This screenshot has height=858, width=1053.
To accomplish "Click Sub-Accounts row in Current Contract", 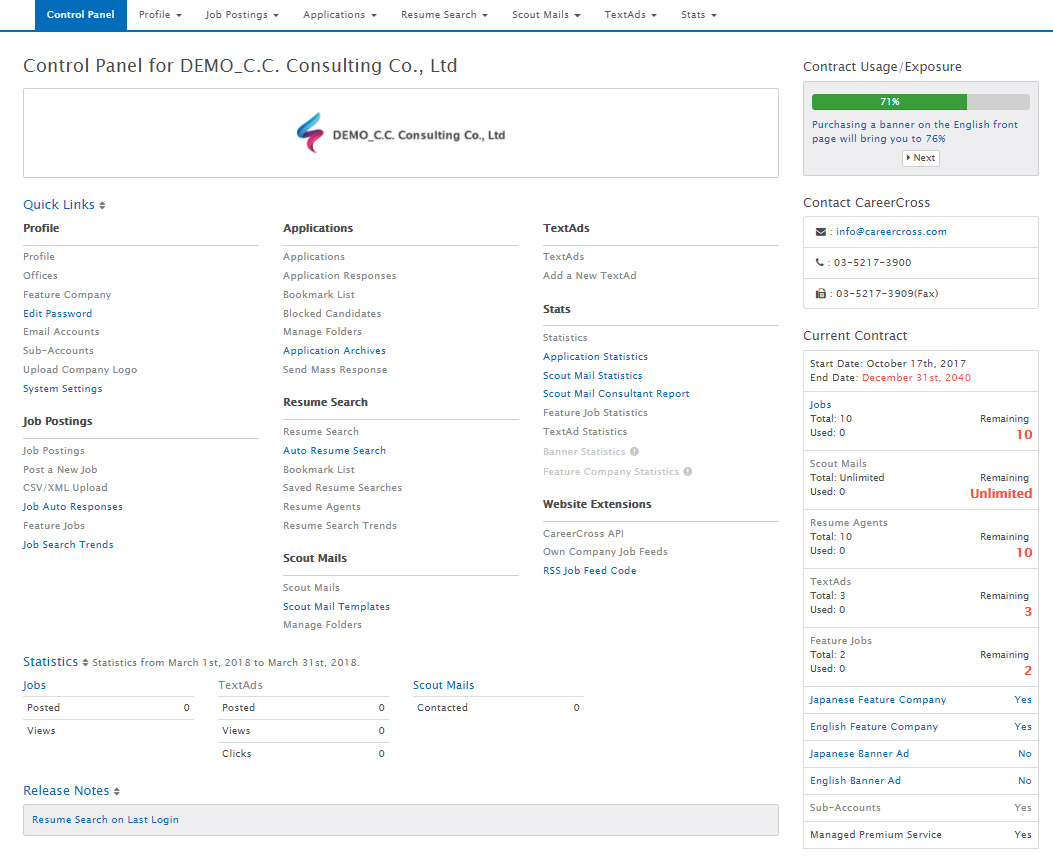I will tap(921, 808).
